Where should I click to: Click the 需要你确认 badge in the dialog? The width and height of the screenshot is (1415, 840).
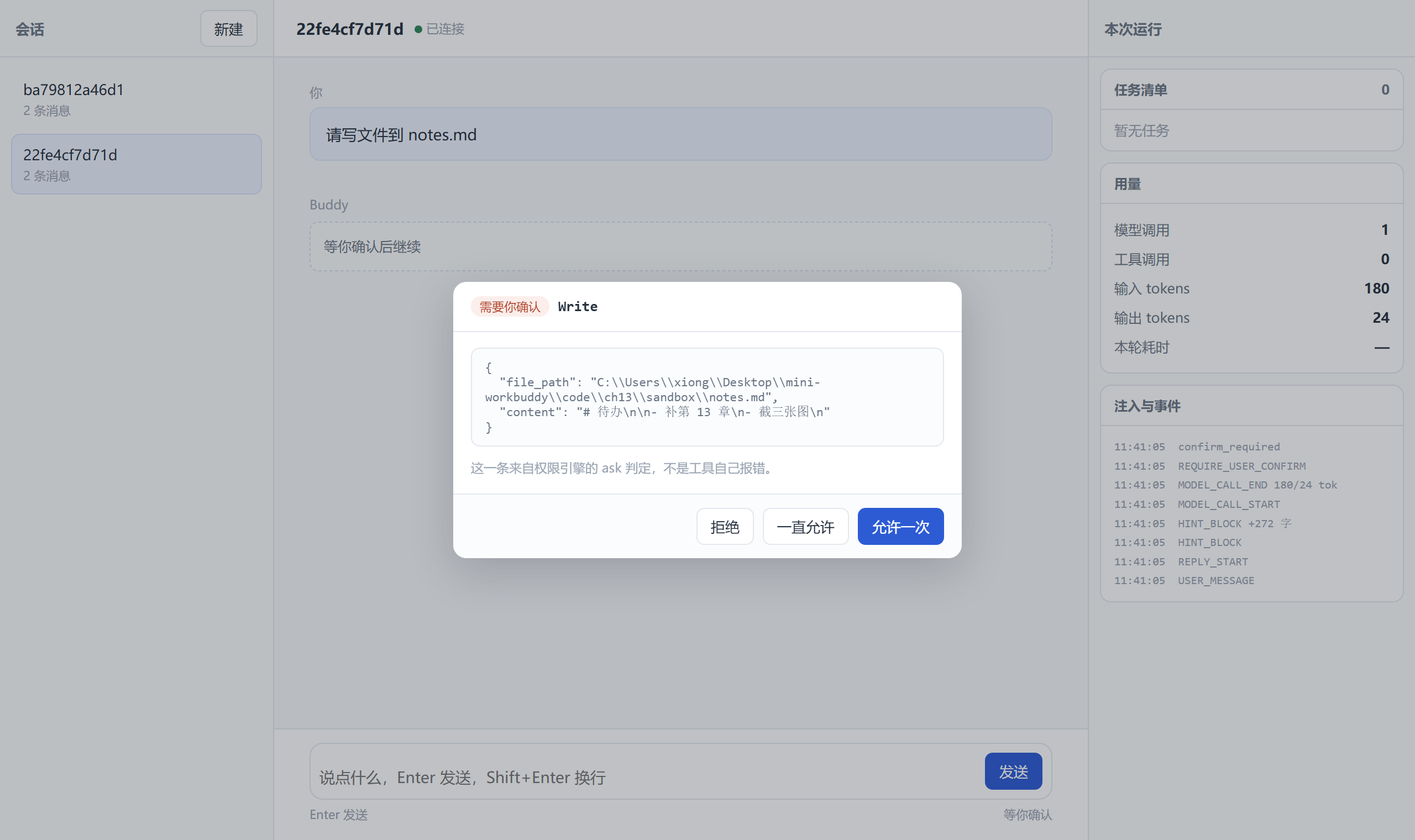[x=510, y=307]
